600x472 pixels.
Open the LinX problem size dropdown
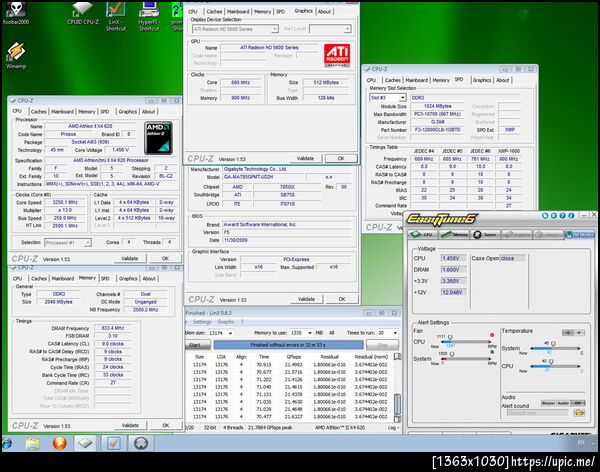click(x=230, y=333)
